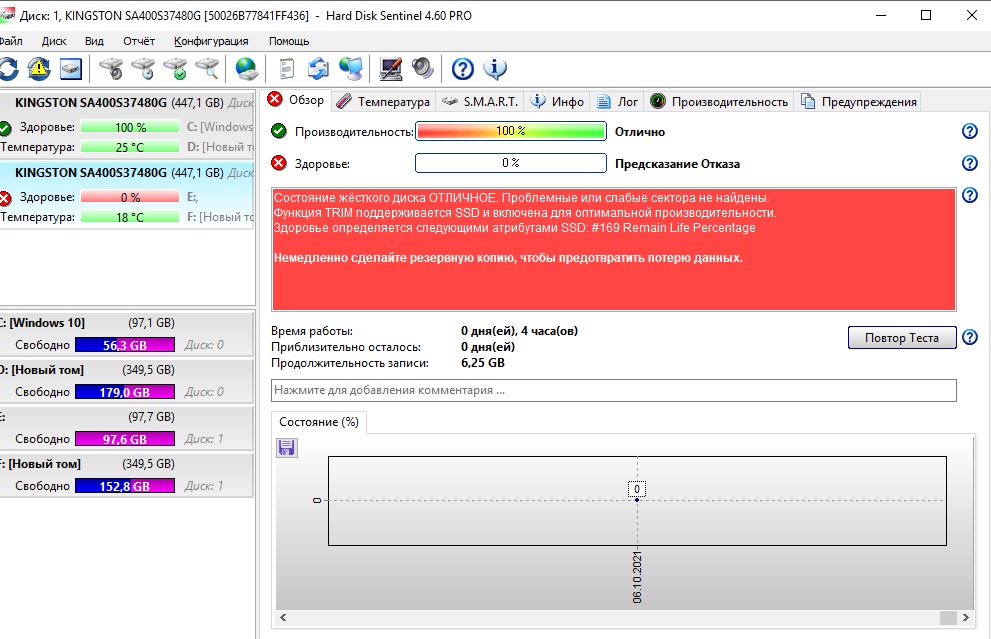Click the globe with disk toolbar icon
The height and width of the screenshot is (639, 991).
click(x=245, y=69)
